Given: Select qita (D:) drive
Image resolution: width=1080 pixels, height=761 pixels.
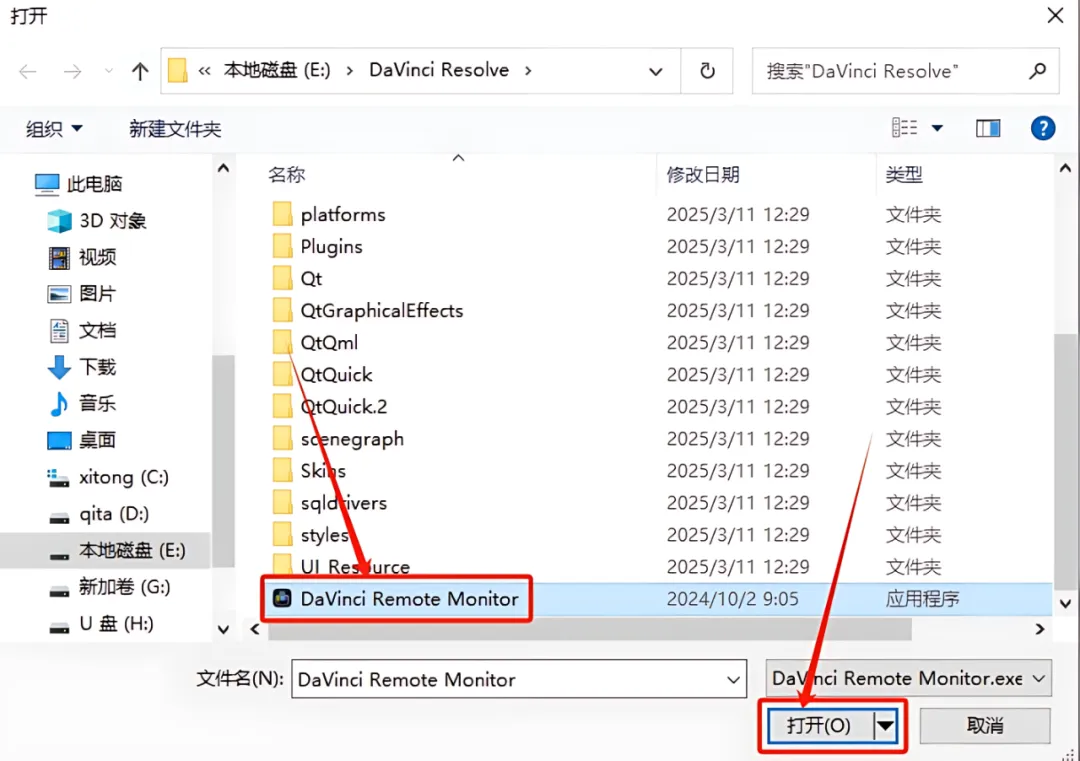Looking at the screenshot, I should (98, 514).
